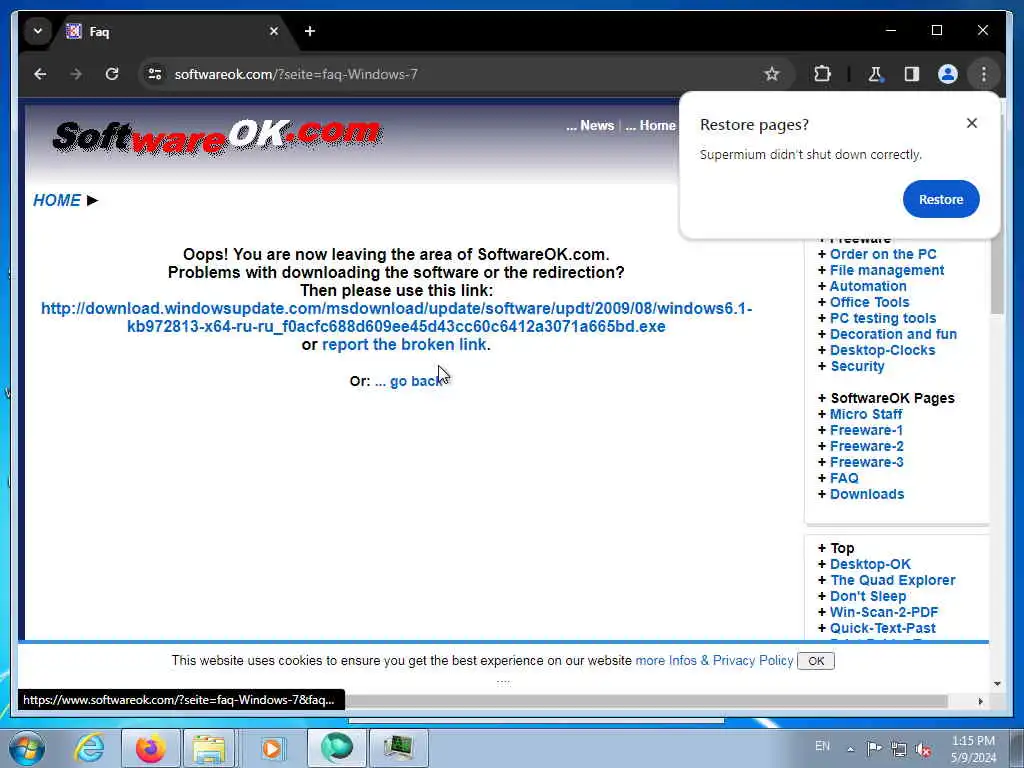Bookmark this page with the star icon

coord(772,74)
